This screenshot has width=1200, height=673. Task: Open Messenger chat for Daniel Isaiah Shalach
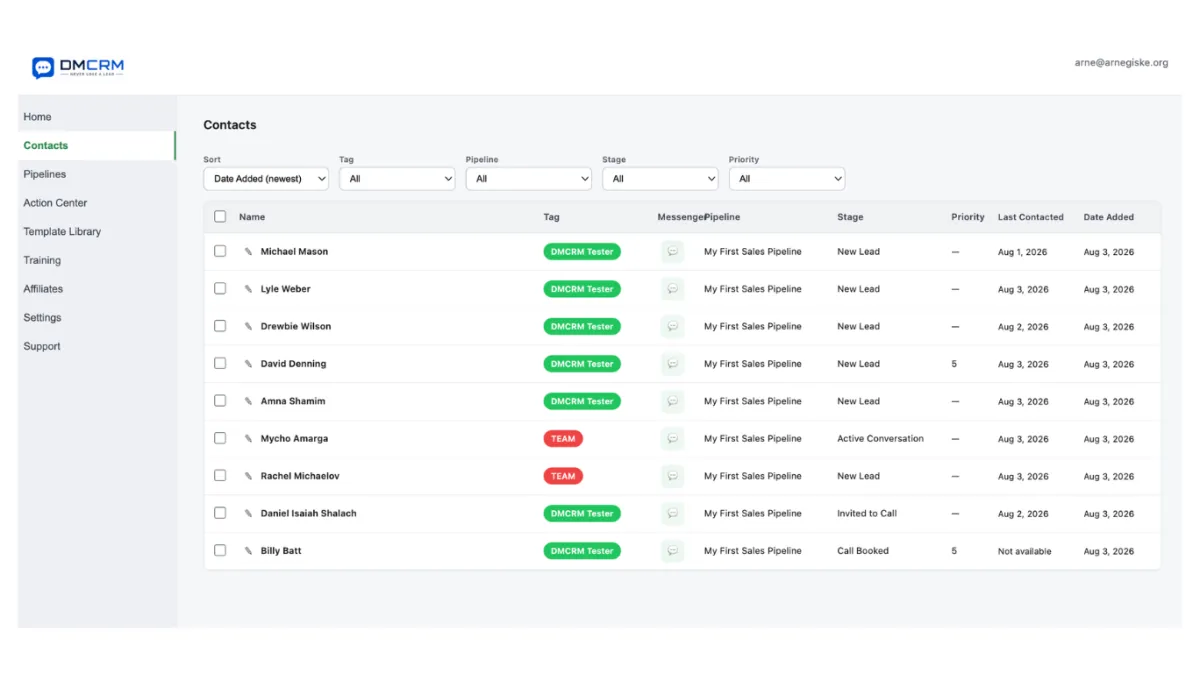click(673, 514)
